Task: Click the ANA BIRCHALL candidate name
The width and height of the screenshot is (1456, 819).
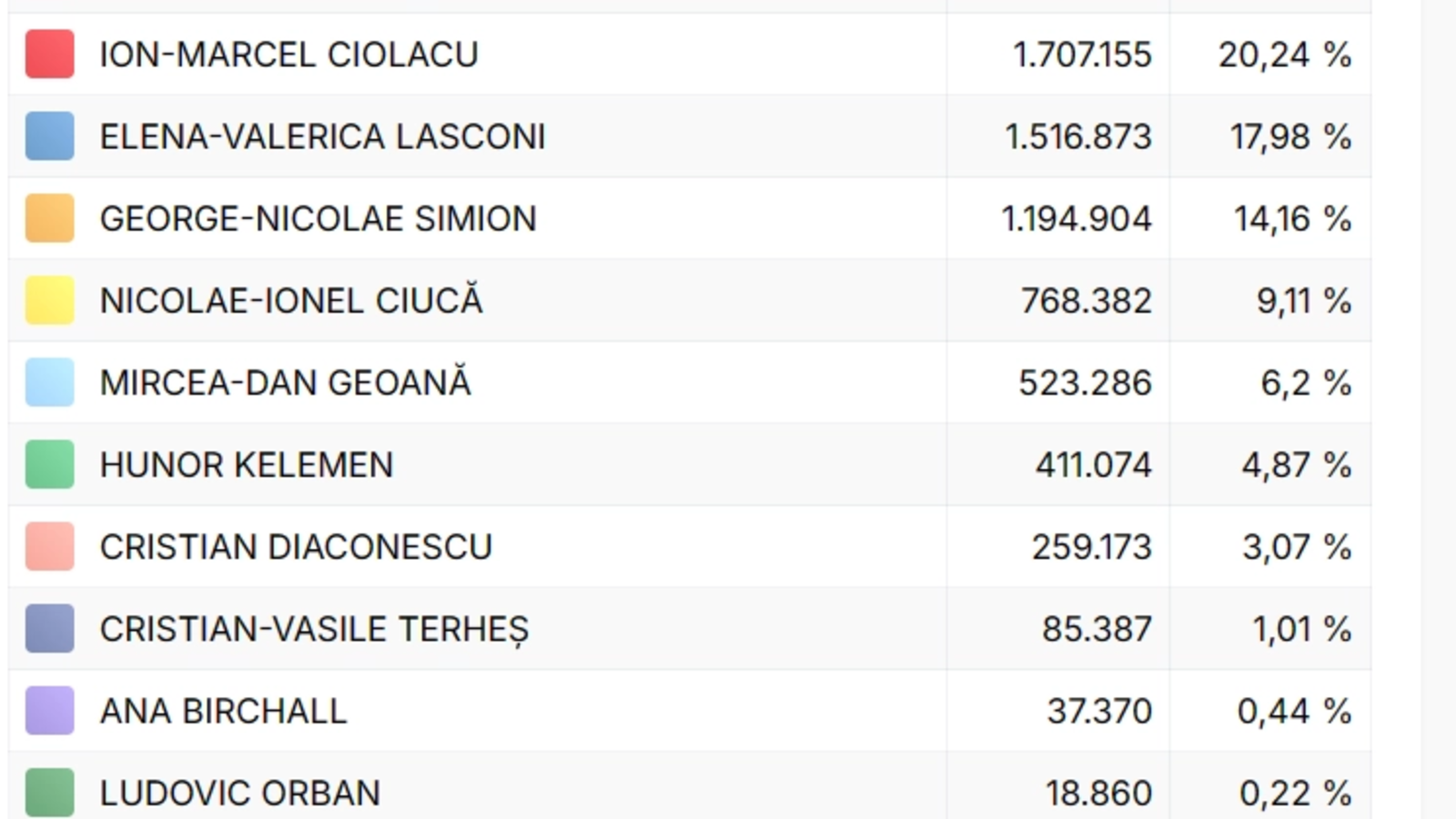Action: click(223, 711)
